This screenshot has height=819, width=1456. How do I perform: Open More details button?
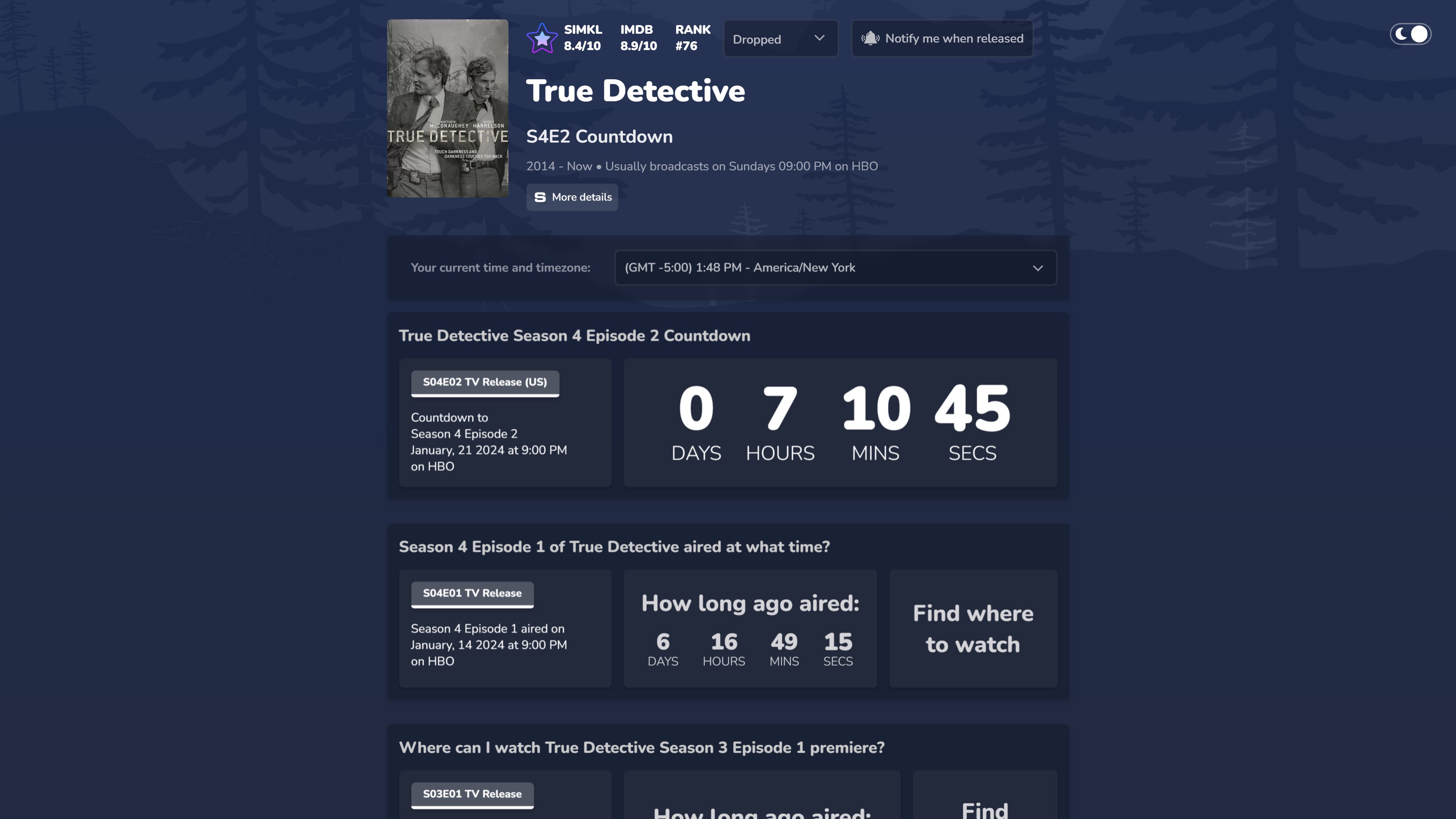[572, 197]
